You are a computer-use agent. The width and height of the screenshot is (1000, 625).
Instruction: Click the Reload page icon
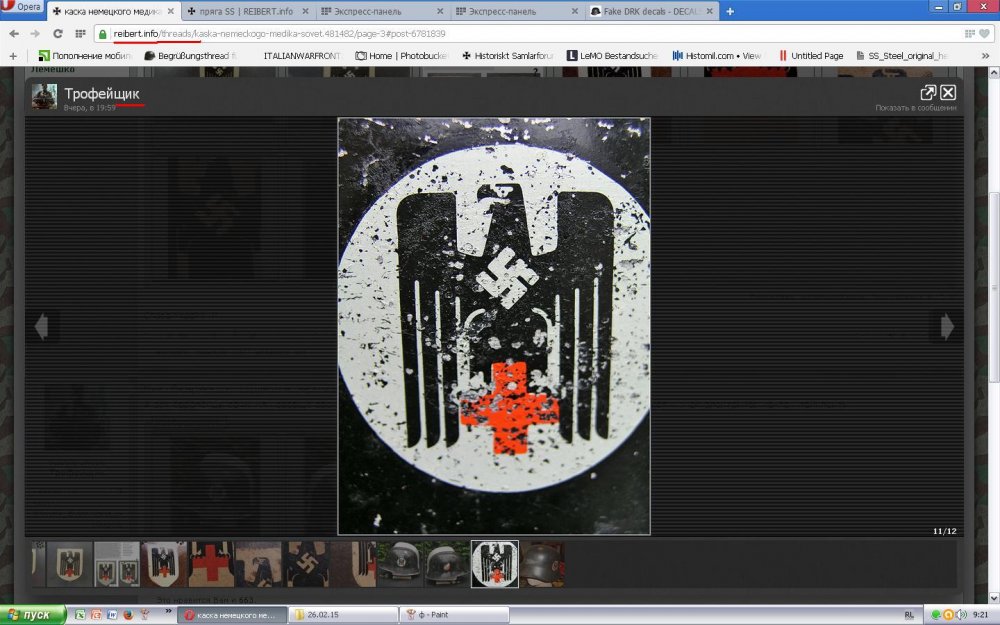[57, 33]
